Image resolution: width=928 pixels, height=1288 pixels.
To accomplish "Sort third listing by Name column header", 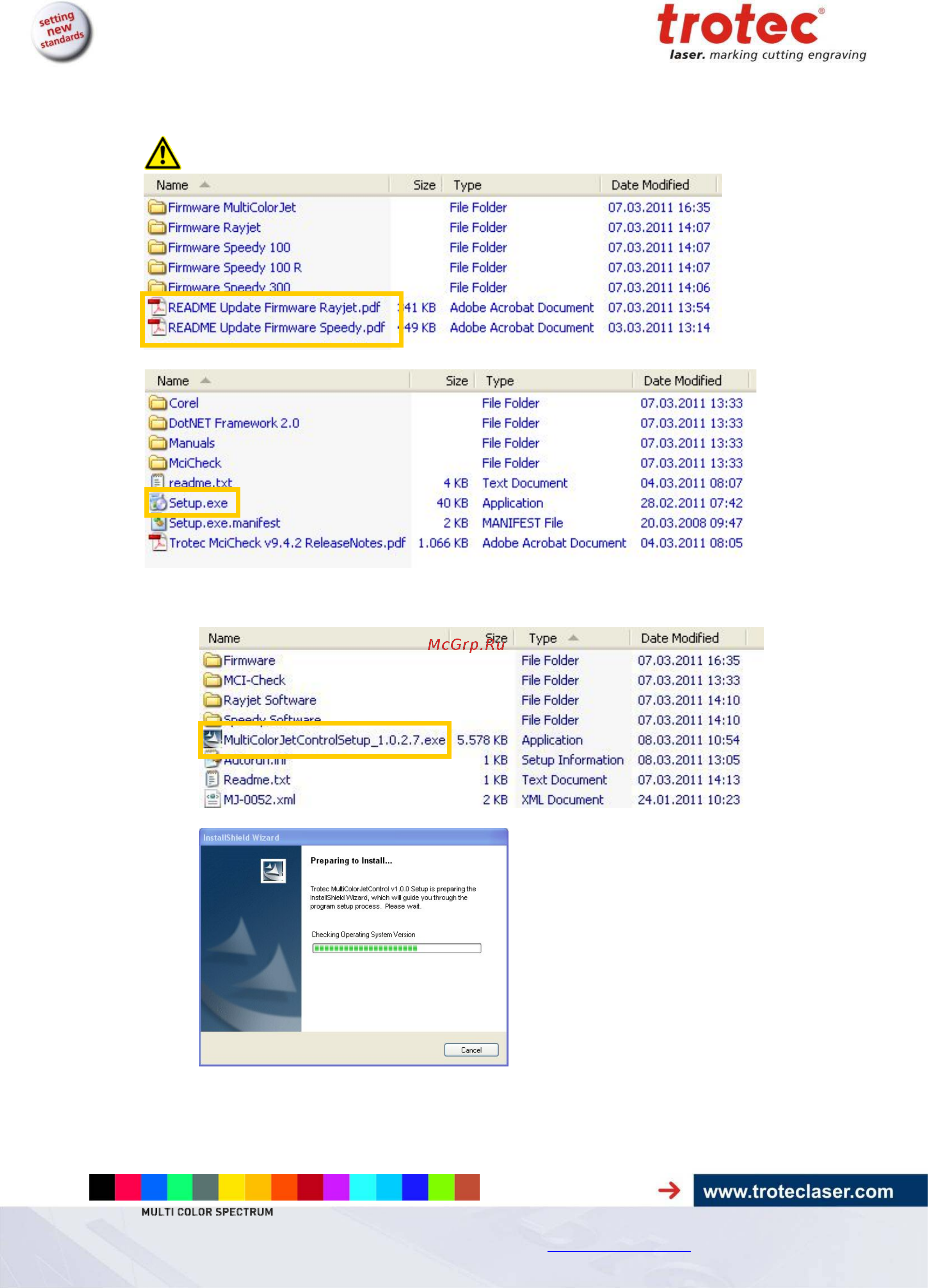I will (224, 638).
